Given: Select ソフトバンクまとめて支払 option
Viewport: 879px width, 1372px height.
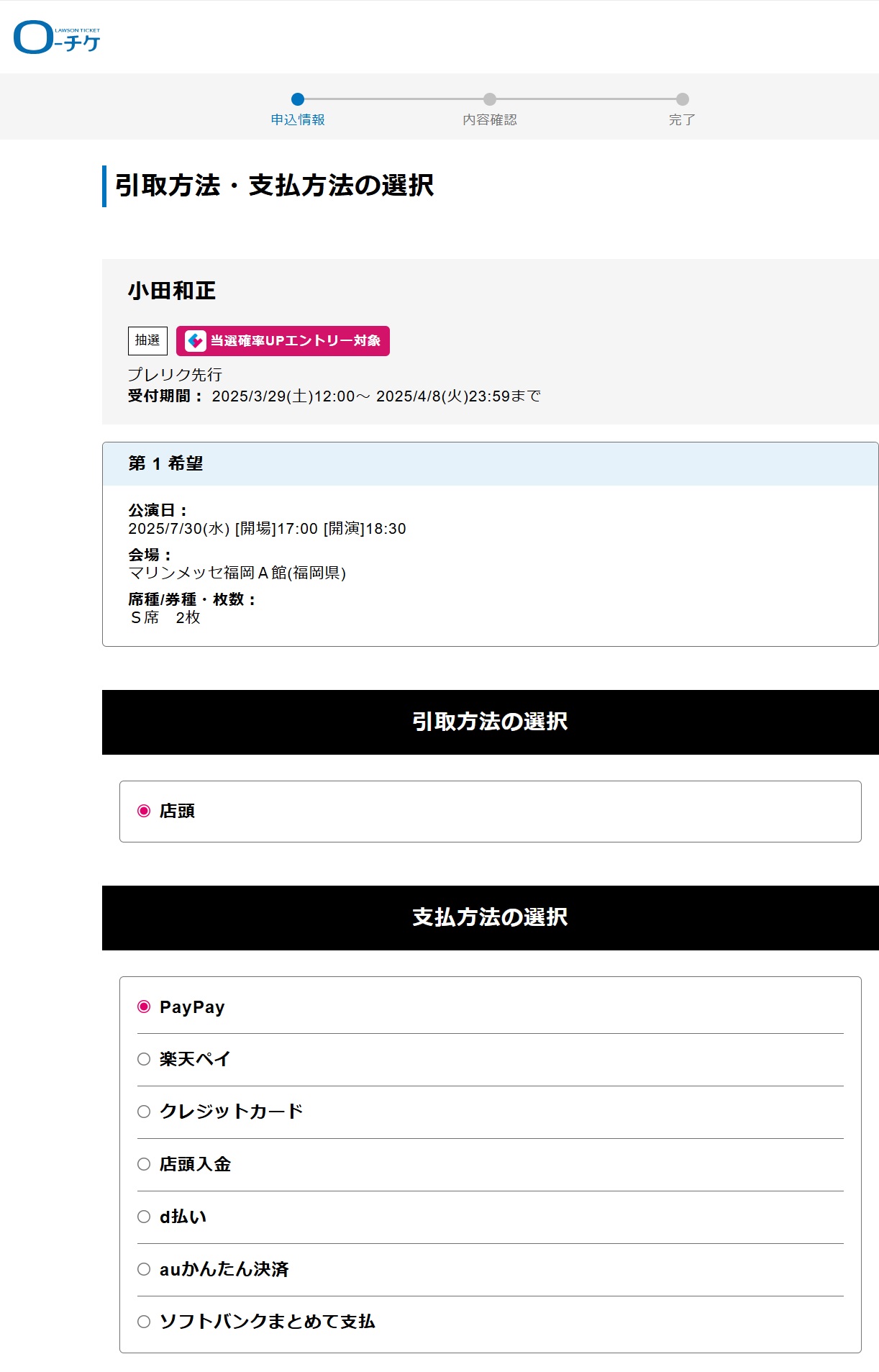Looking at the screenshot, I should tap(144, 1322).
